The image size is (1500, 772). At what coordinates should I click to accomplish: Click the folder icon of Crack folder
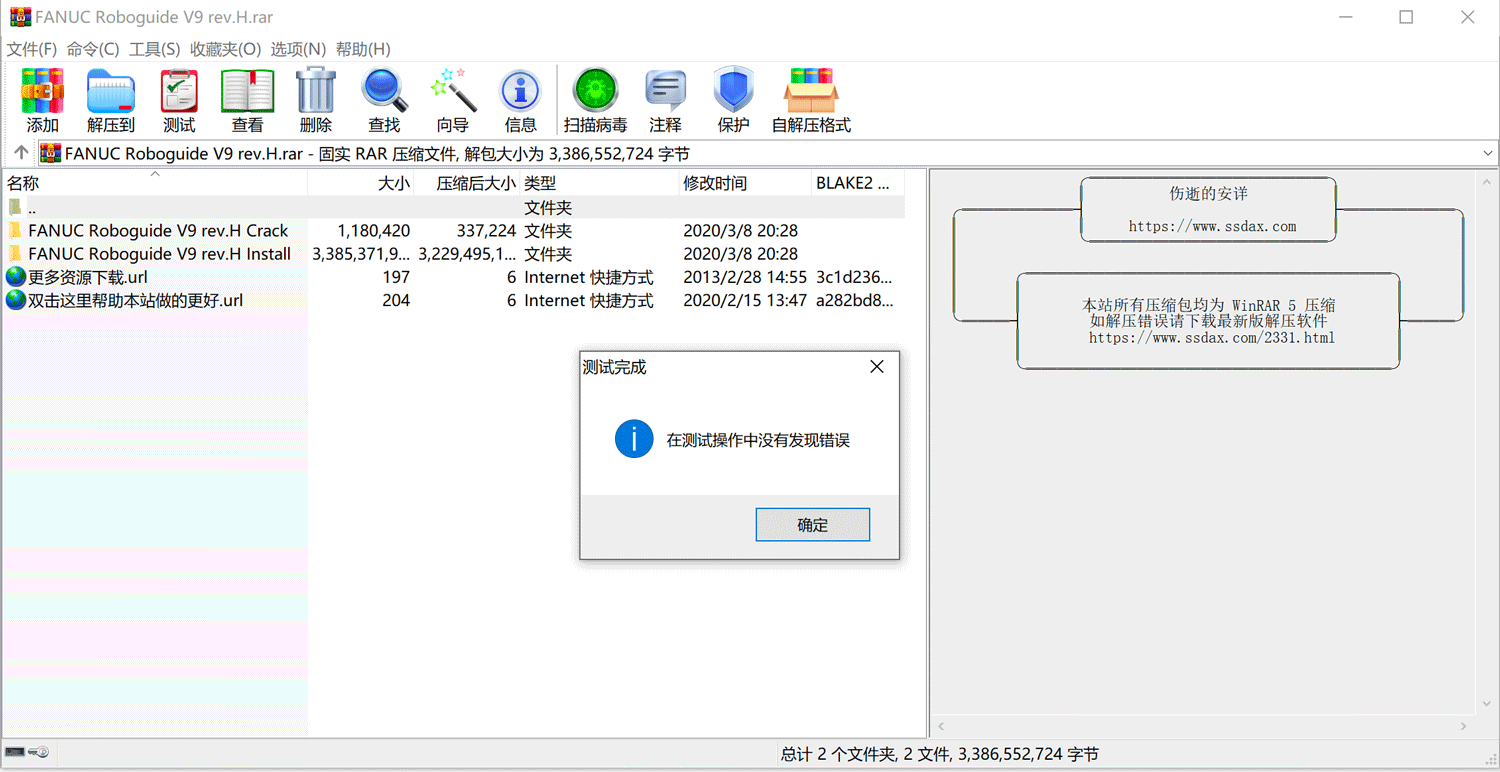[x=15, y=230]
